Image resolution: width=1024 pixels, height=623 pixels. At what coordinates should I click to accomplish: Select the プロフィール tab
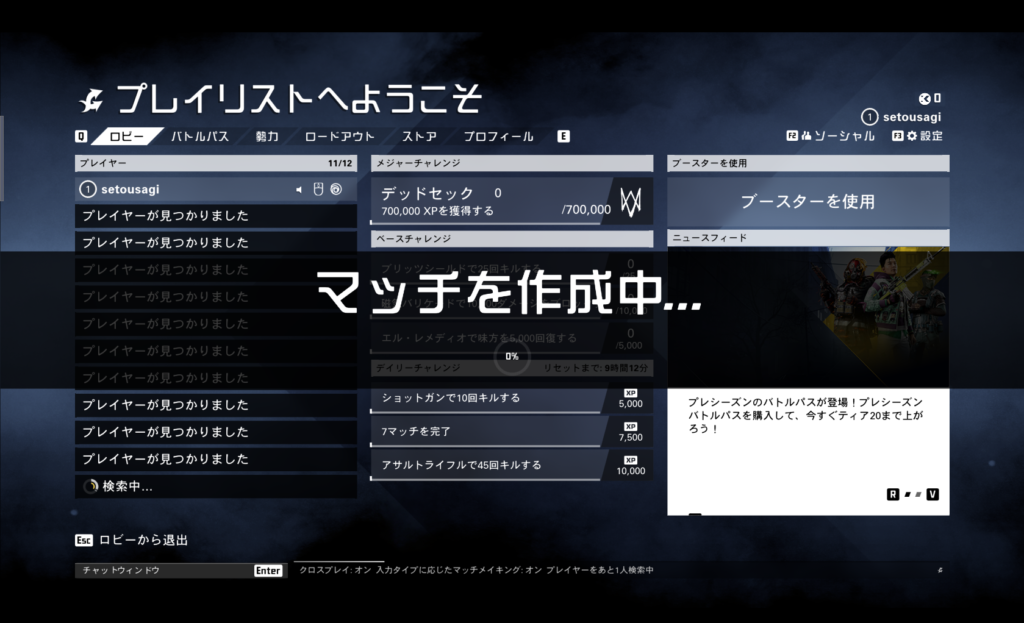(498, 136)
